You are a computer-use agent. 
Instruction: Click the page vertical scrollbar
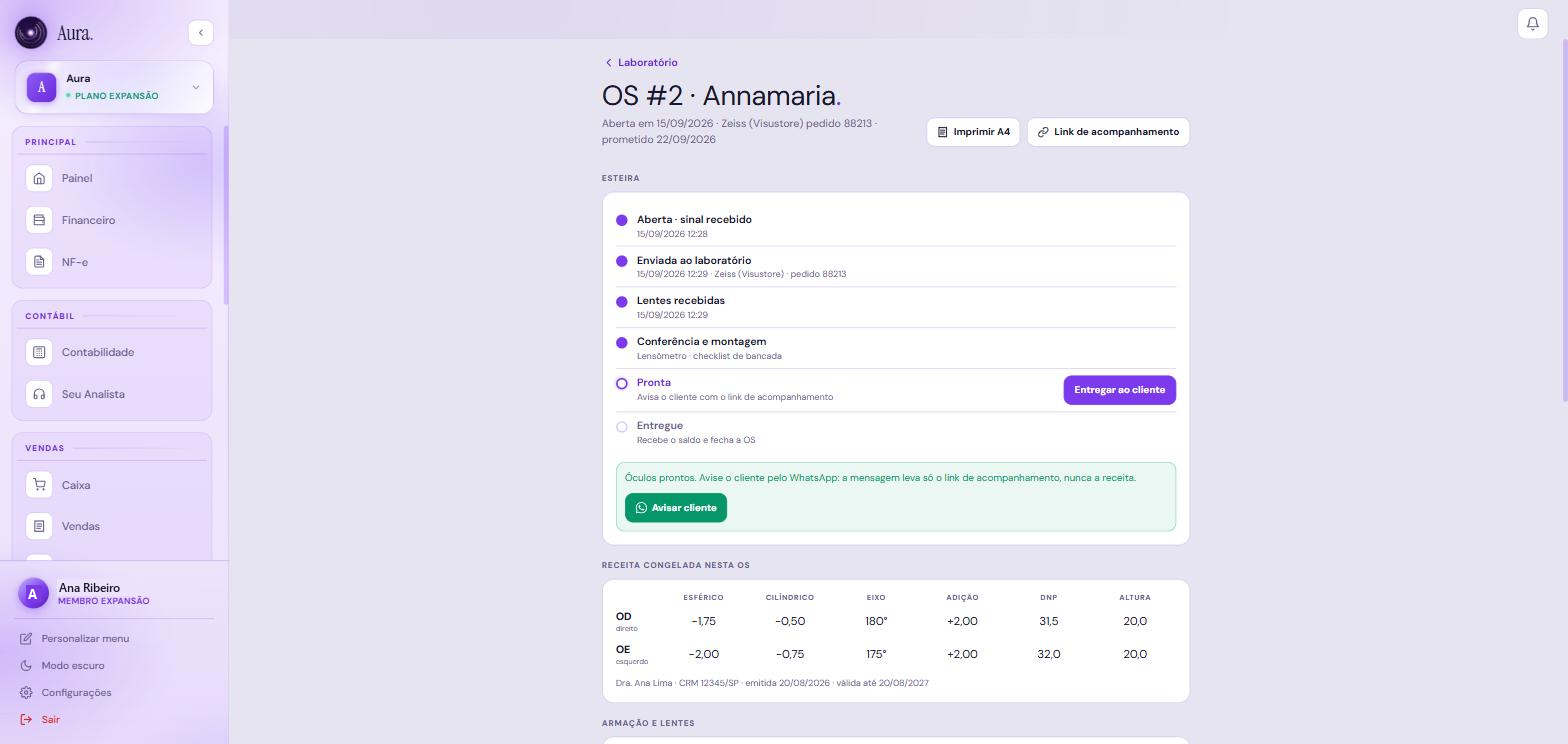coord(1564,220)
